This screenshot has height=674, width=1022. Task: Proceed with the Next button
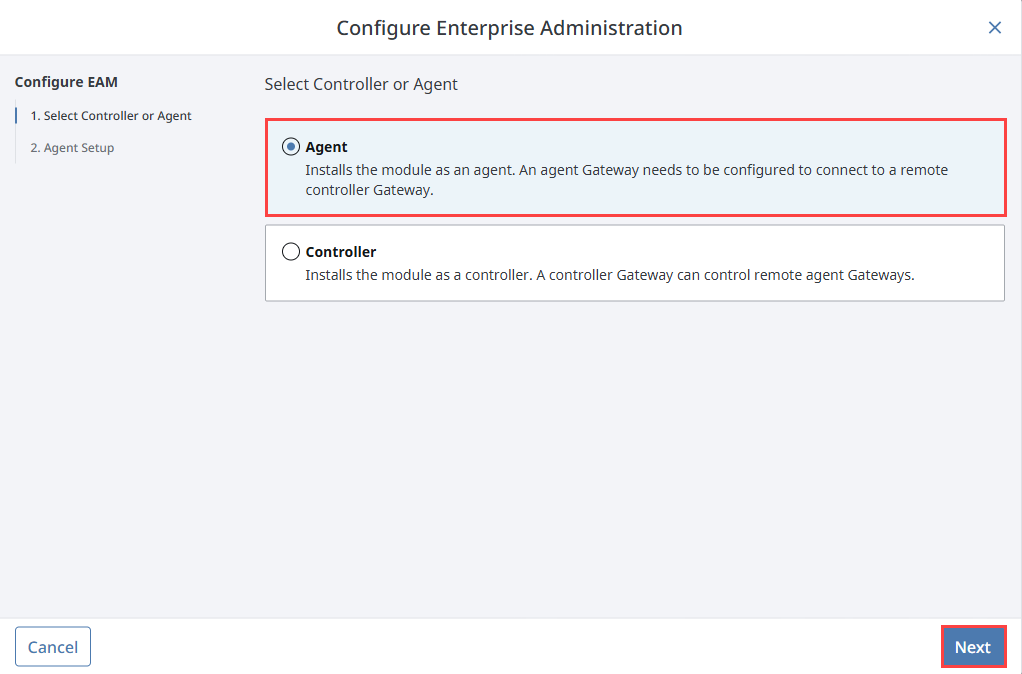tap(972, 647)
